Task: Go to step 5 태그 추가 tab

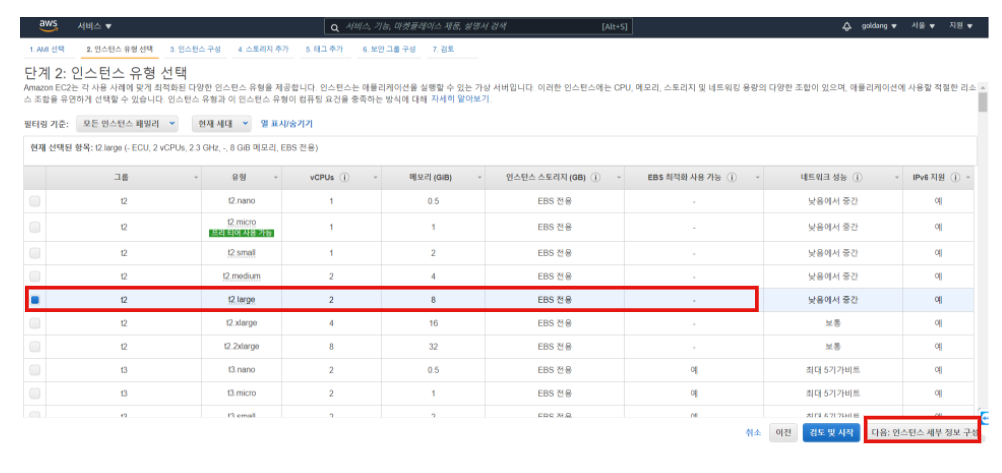Action: pyautogui.click(x=324, y=49)
